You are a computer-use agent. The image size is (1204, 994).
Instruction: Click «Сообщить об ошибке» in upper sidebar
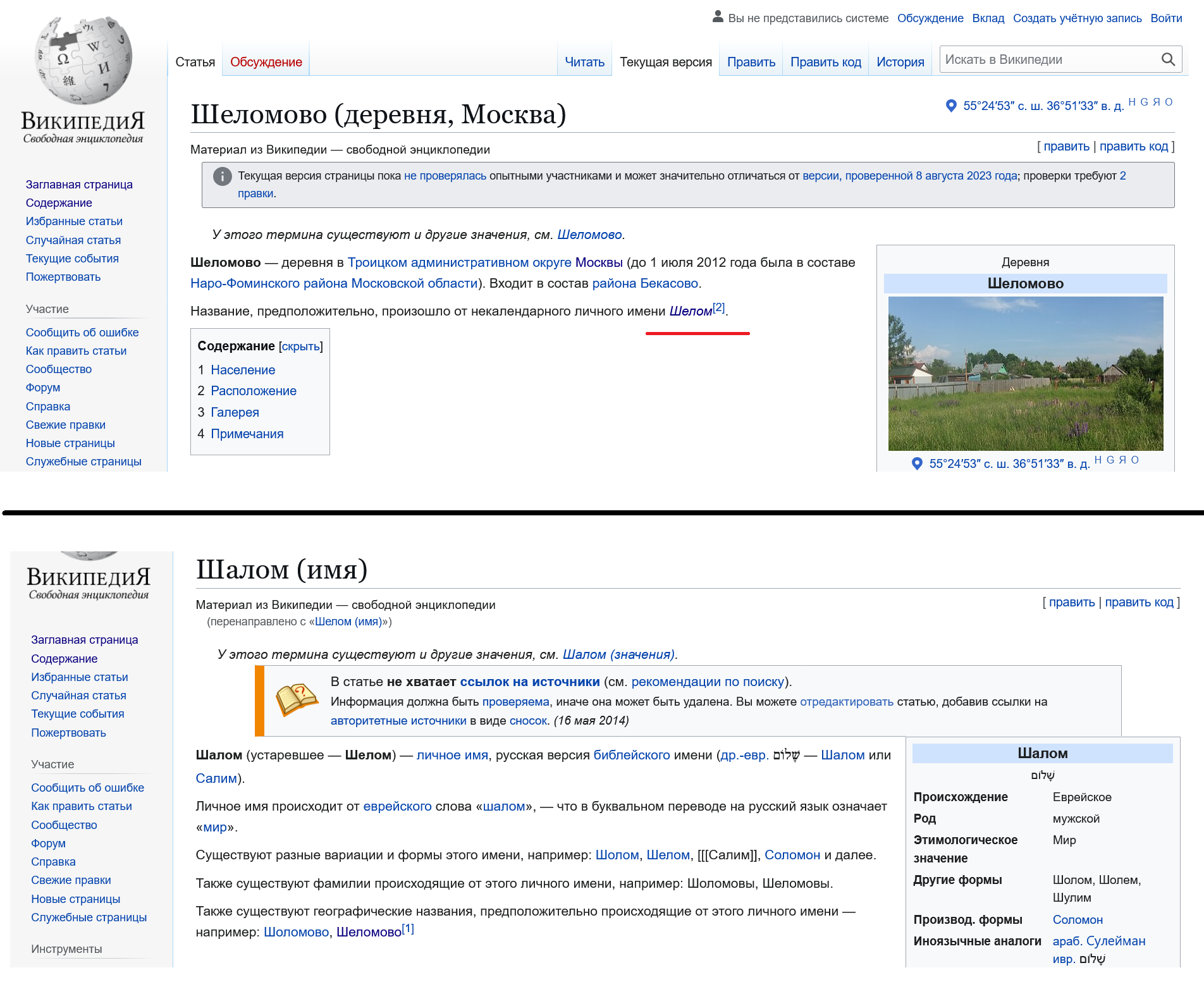pos(82,333)
